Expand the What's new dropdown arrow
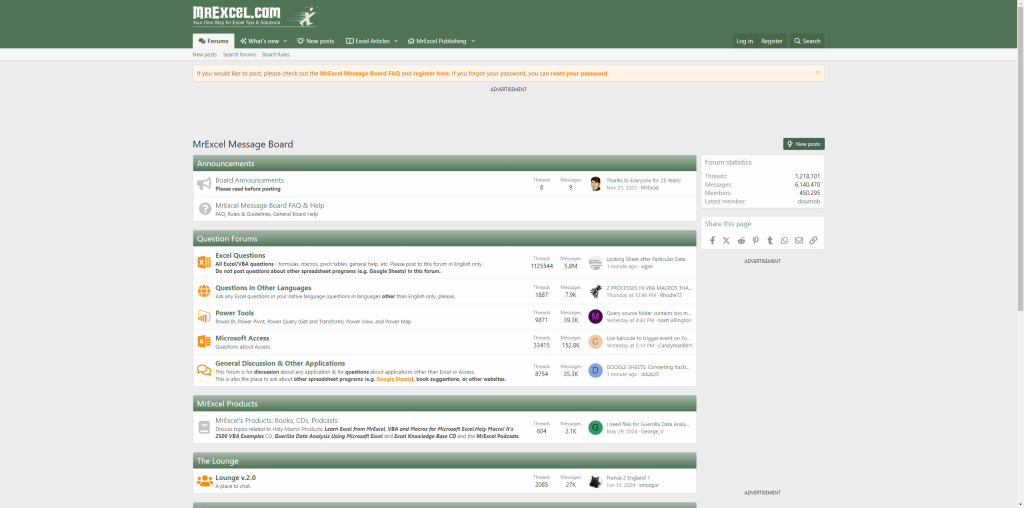 285,41
